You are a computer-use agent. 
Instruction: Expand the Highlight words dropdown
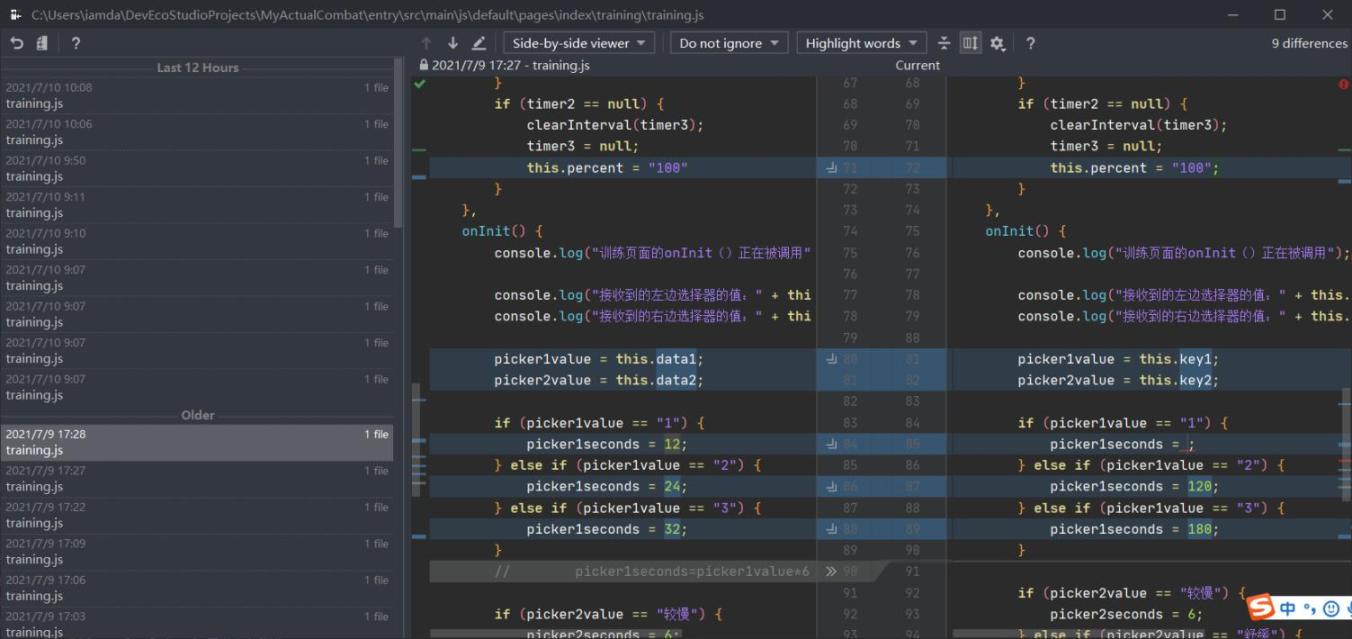point(861,43)
